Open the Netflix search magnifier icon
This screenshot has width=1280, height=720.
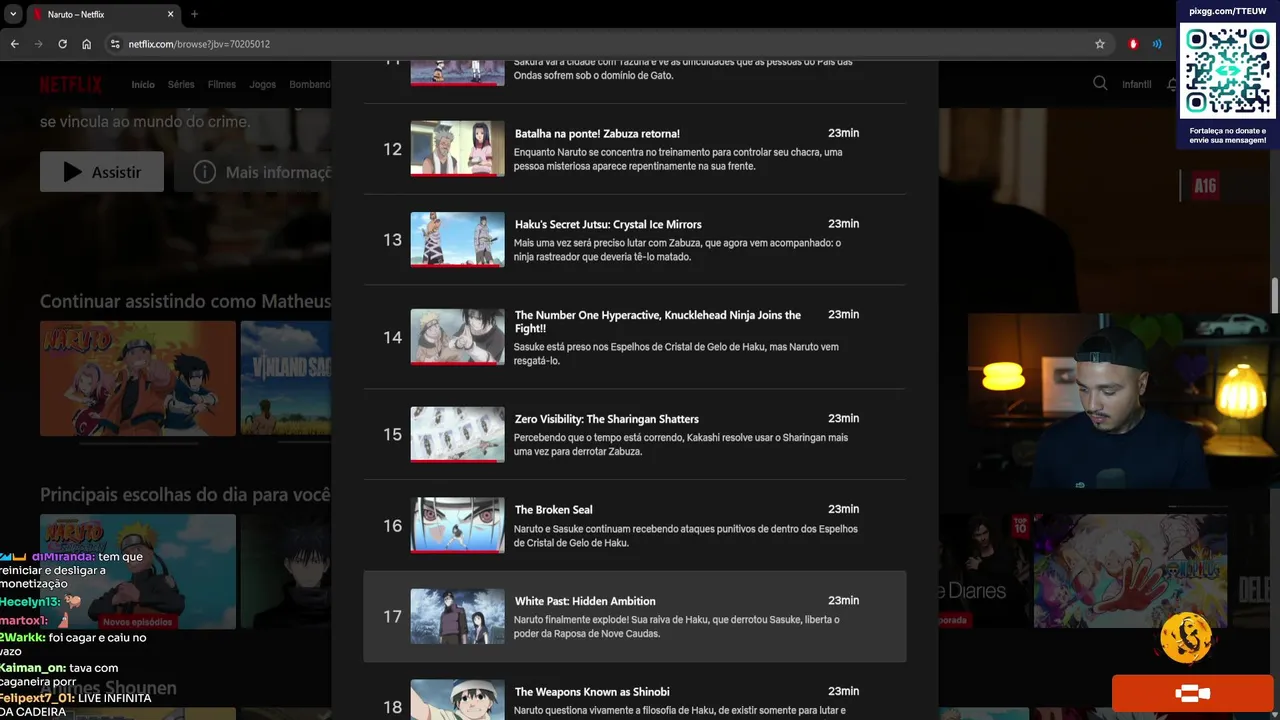(x=1100, y=84)
